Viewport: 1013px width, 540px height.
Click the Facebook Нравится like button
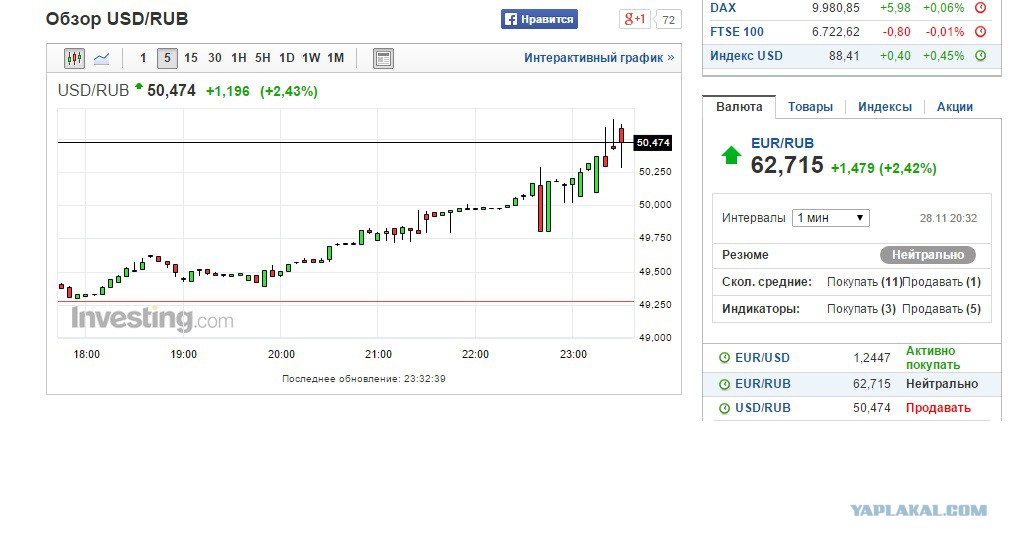539,19
